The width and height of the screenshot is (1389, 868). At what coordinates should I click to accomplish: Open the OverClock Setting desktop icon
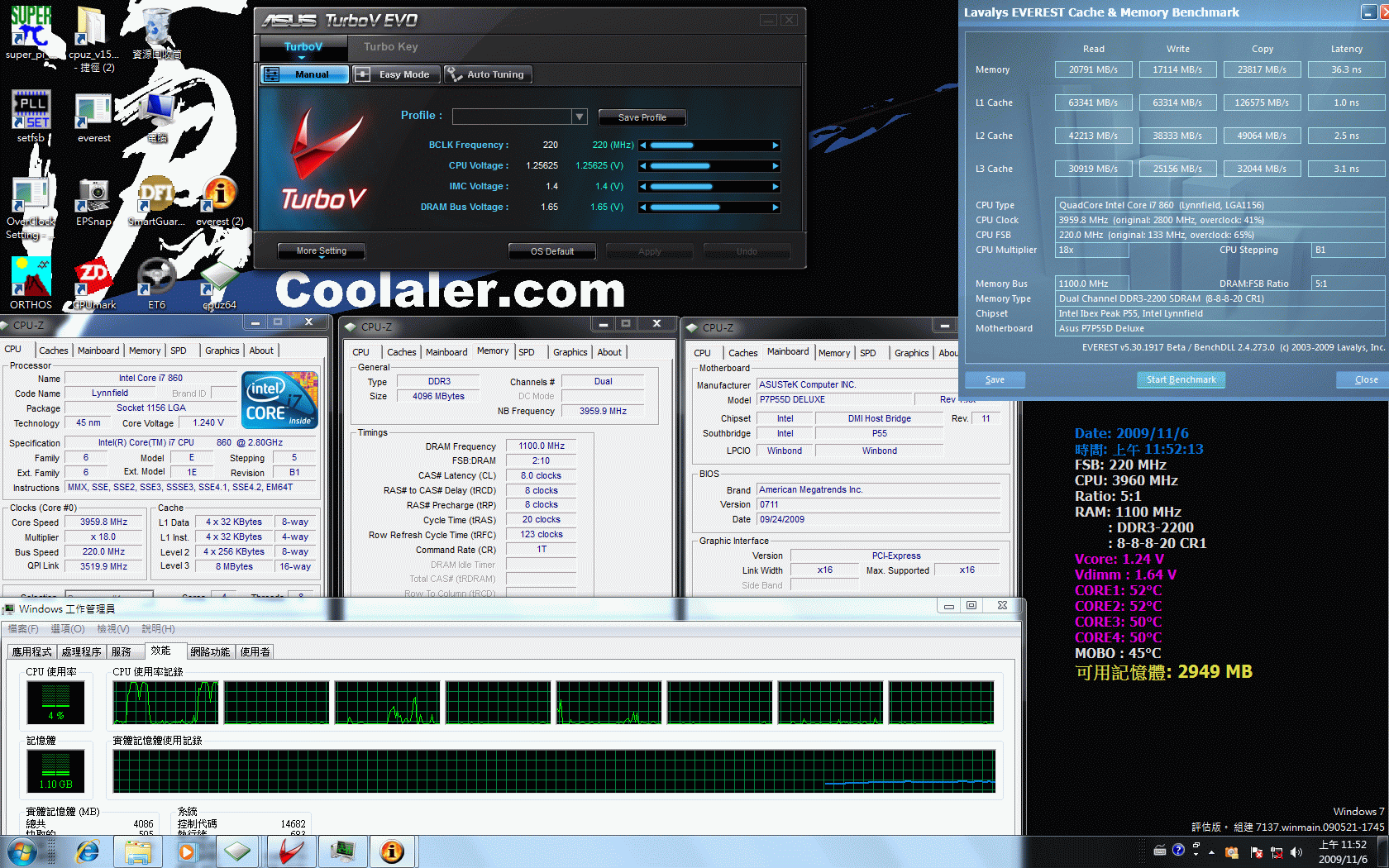(31, 207)
